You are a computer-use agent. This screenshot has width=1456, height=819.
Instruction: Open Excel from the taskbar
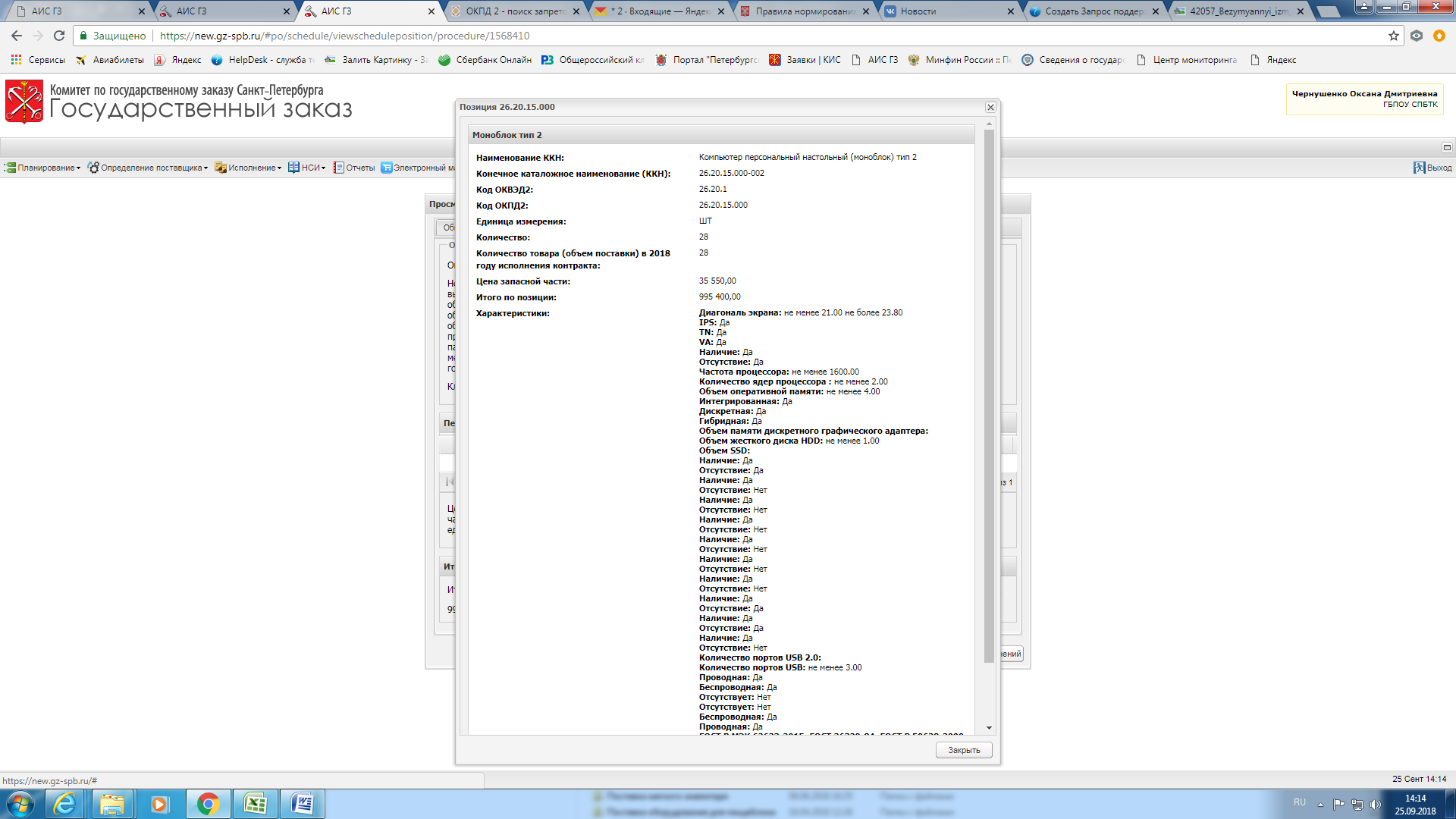pos(255,804)
